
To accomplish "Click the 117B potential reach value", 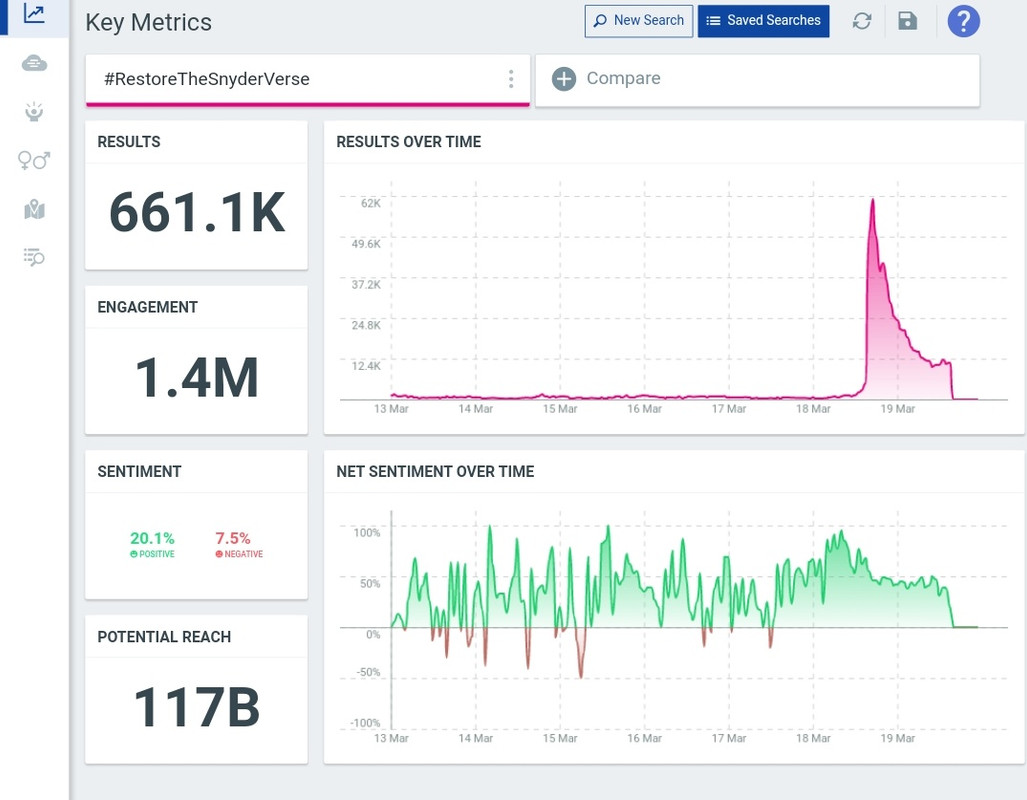I will [x=197, y=707].
